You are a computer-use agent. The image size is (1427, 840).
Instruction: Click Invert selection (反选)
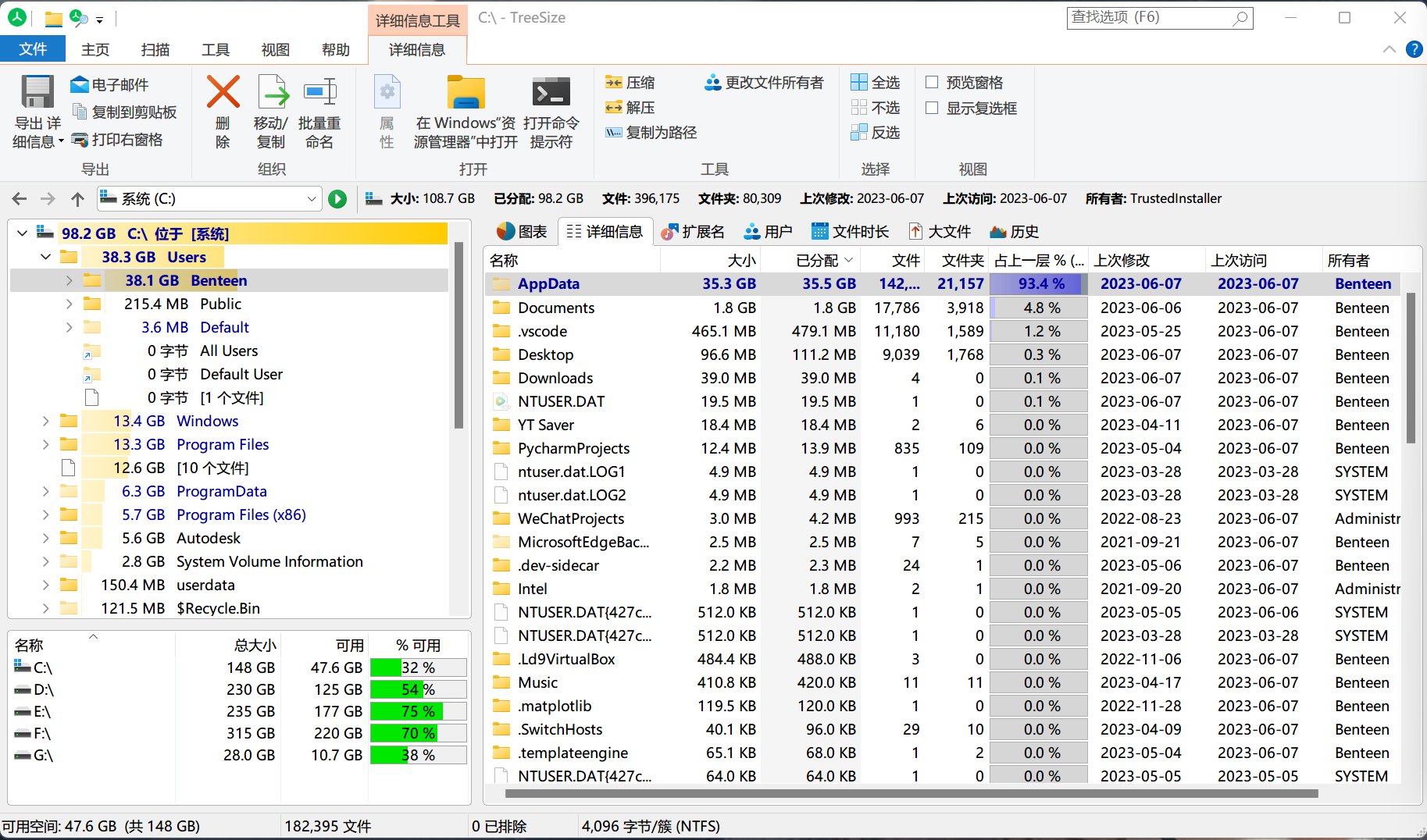(x=876, y=132)
